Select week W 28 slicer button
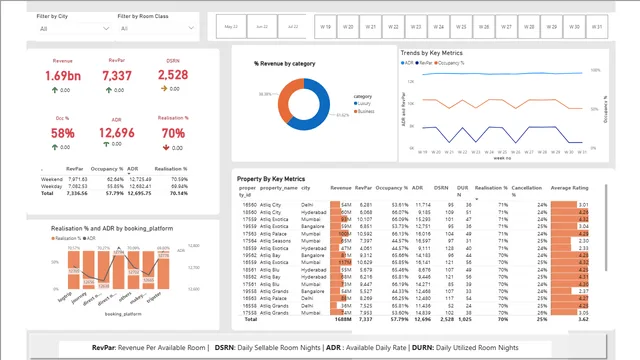This screenshot has height=360, width=640. pos(529,27)
